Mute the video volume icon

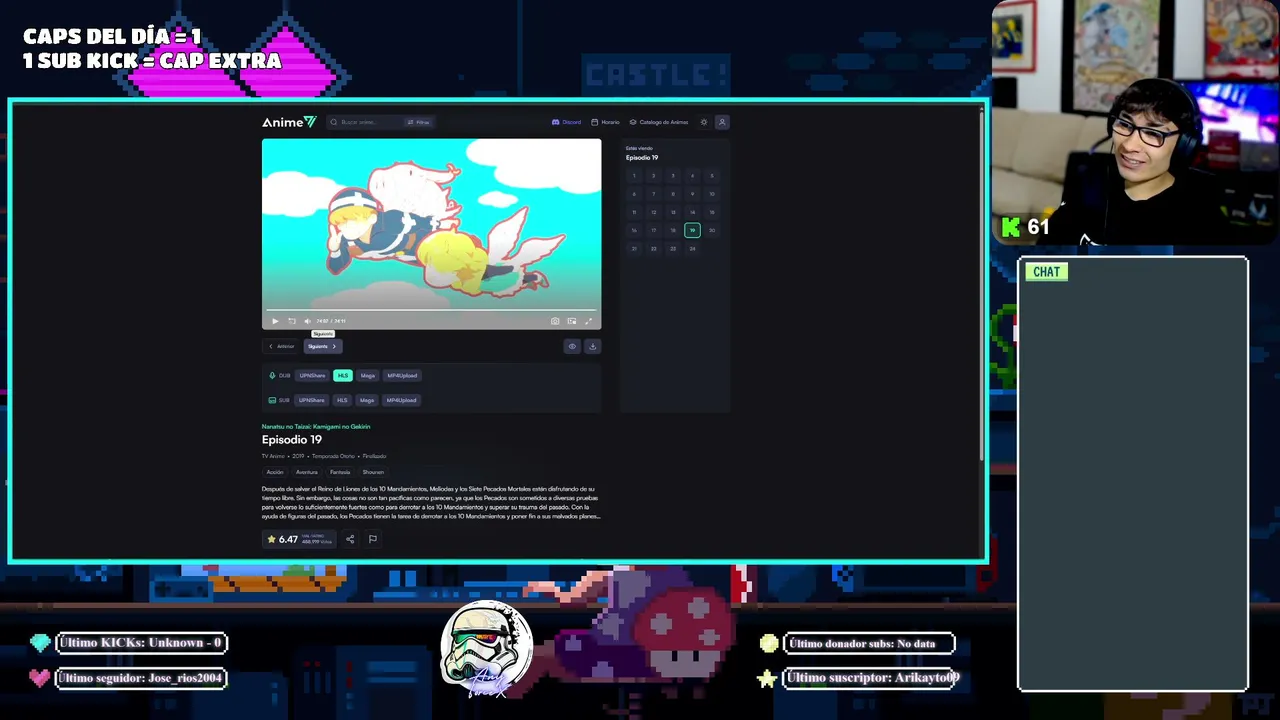(x=307, y=321)
